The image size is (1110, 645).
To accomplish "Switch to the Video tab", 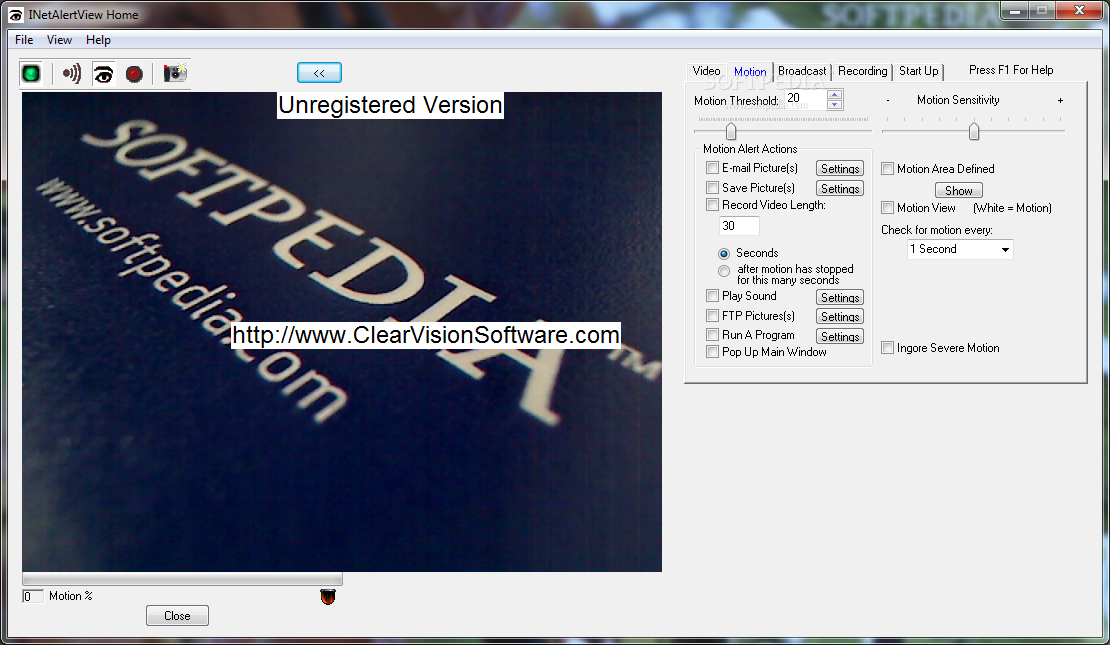I will (706, 71).
